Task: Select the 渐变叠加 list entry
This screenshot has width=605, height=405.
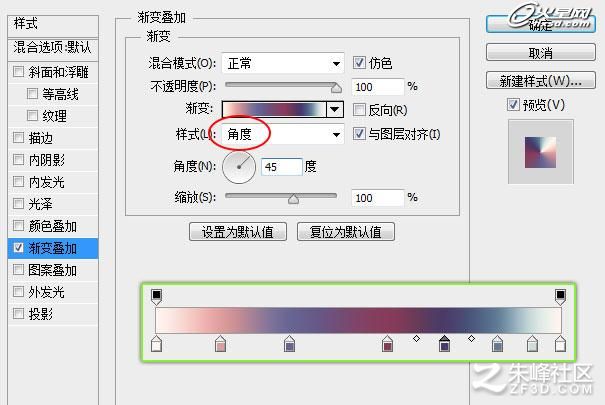Action: (x=53, y=248)
